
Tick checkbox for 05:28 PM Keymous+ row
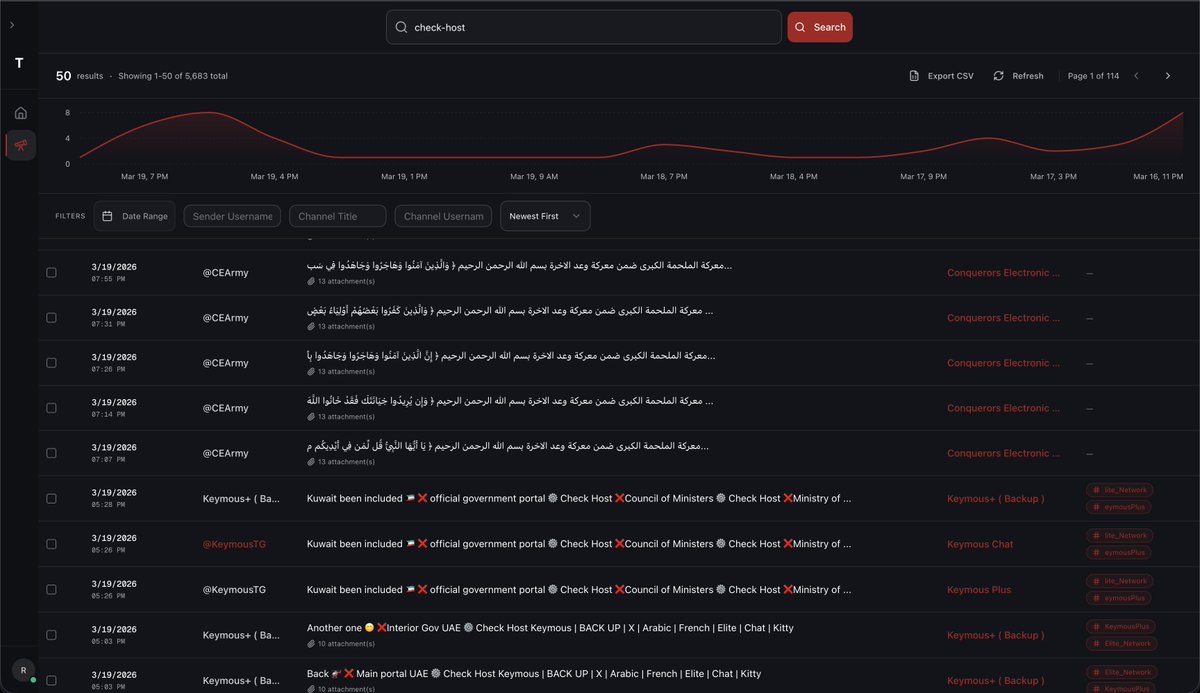(52, 498)
